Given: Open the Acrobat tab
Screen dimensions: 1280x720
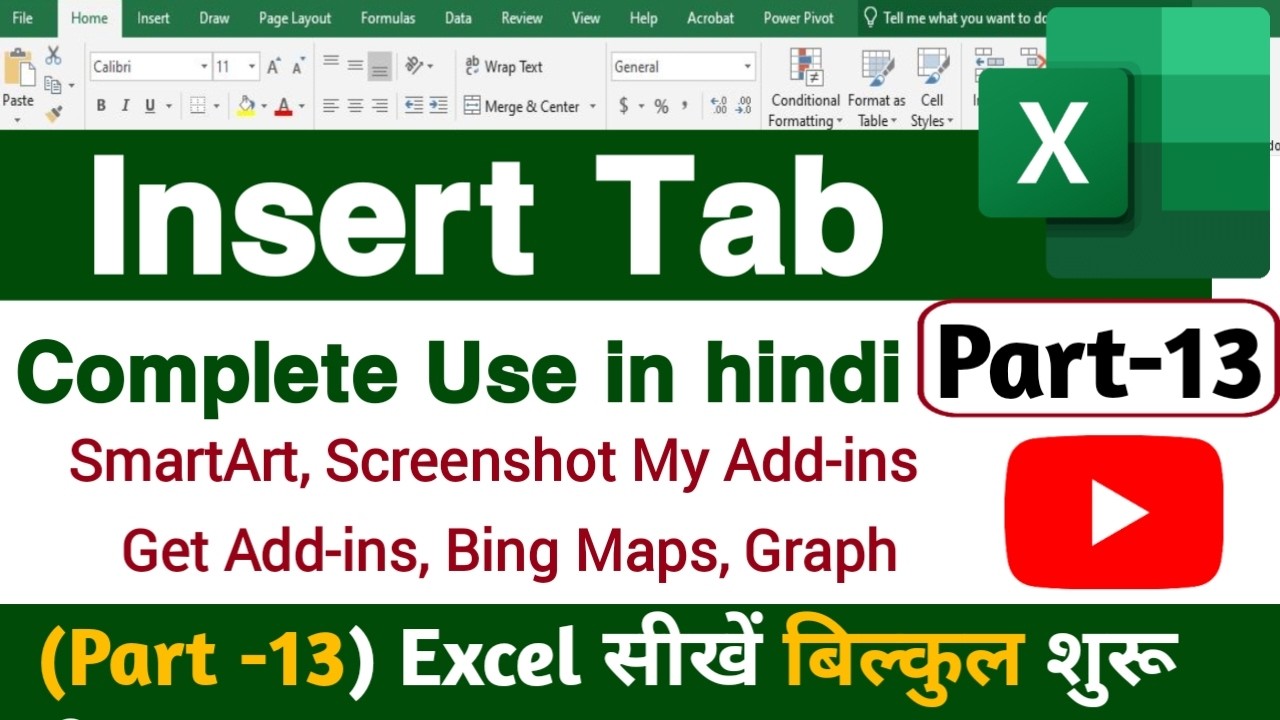Looking at the screenshot, I should (x=710, y=18).
